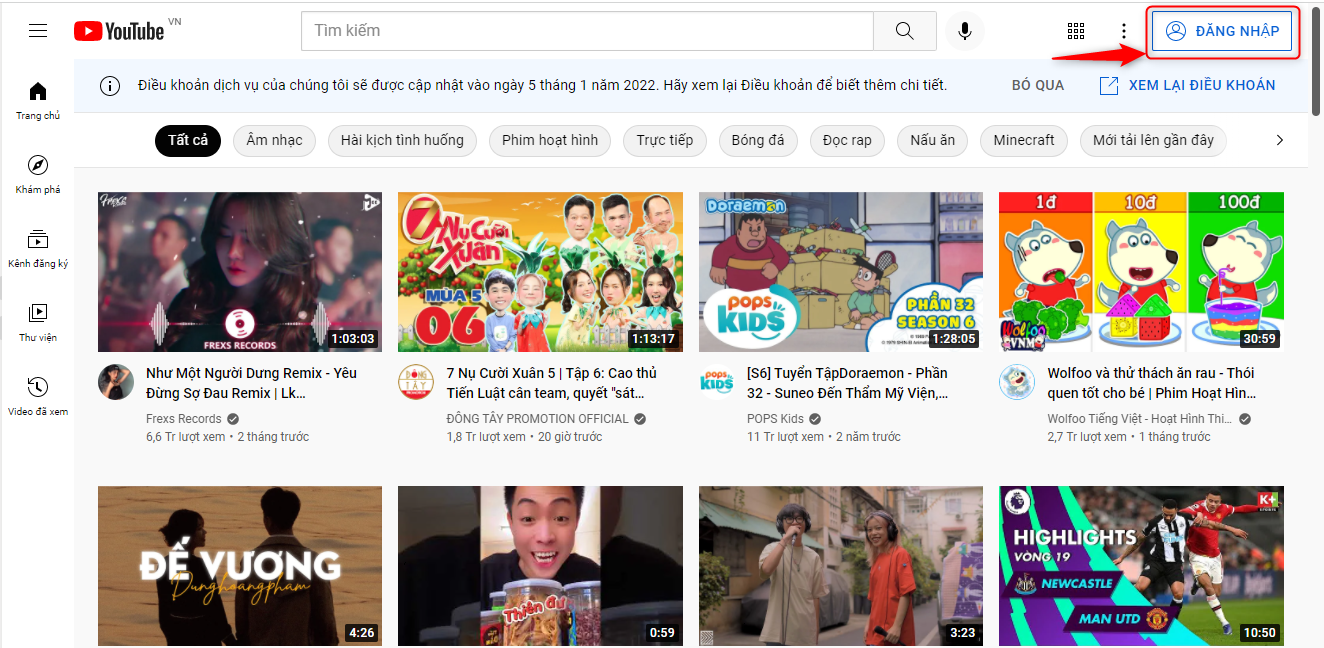Select the Minecraft filter chip
The height and width of the screenshot is (648, 1324).
(1023, 140)
